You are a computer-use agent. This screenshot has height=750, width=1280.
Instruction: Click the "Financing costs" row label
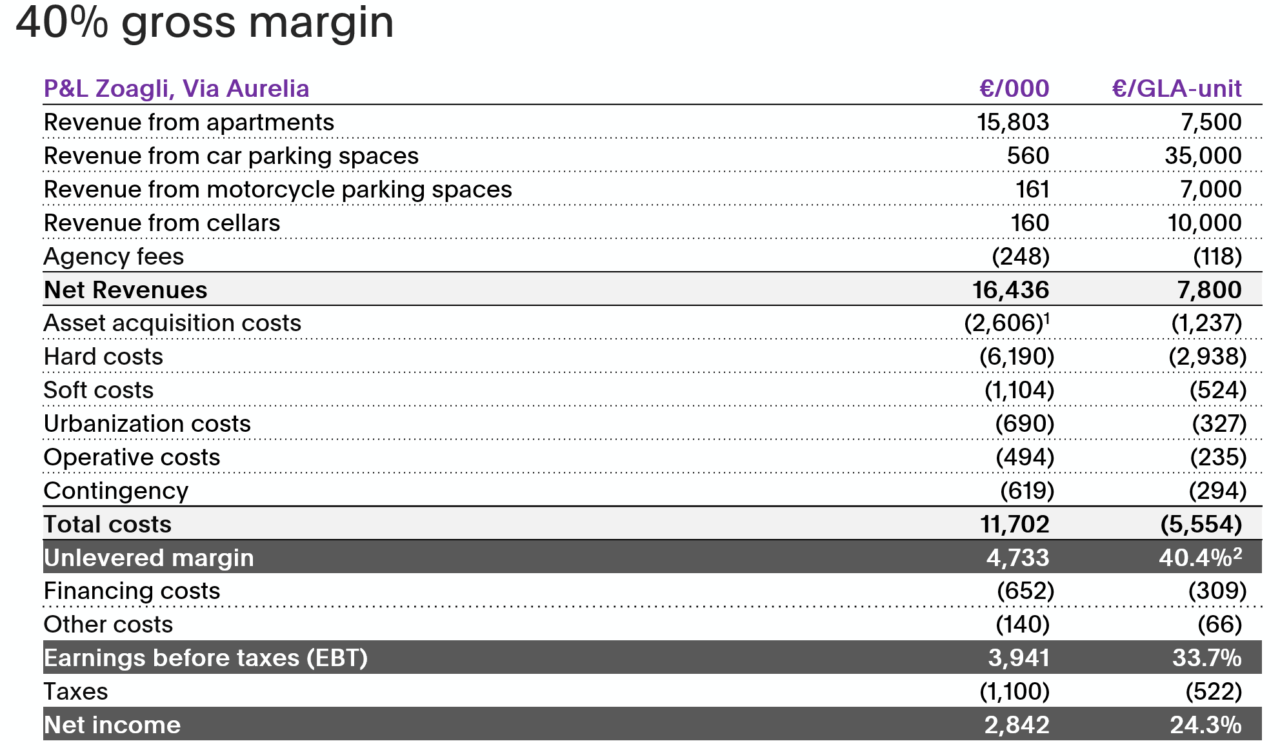[131, 591]
